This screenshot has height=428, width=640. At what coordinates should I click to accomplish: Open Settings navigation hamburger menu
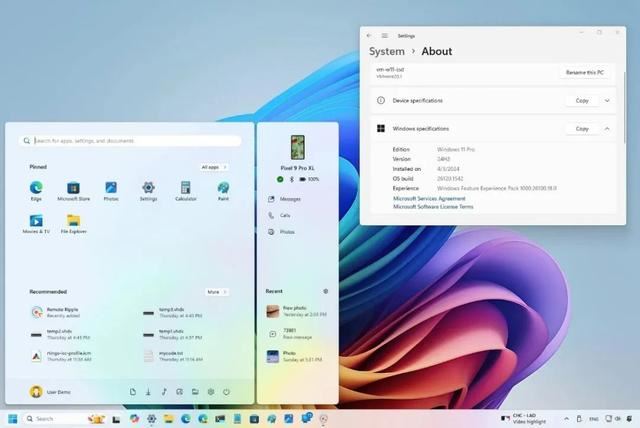(x=384, y=36)
